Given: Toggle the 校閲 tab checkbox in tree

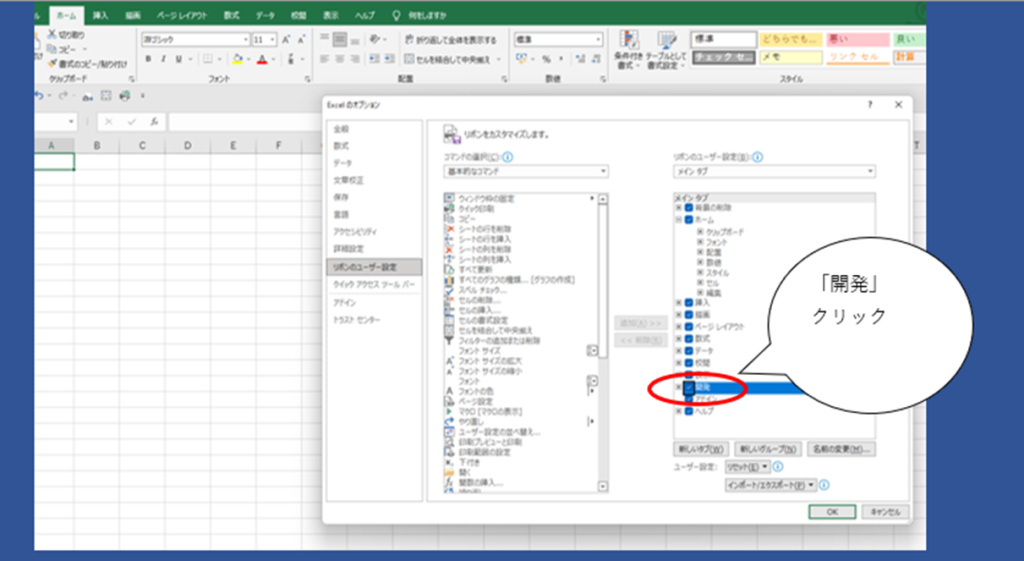Looking at the screenshot, I should coord(688,362).
